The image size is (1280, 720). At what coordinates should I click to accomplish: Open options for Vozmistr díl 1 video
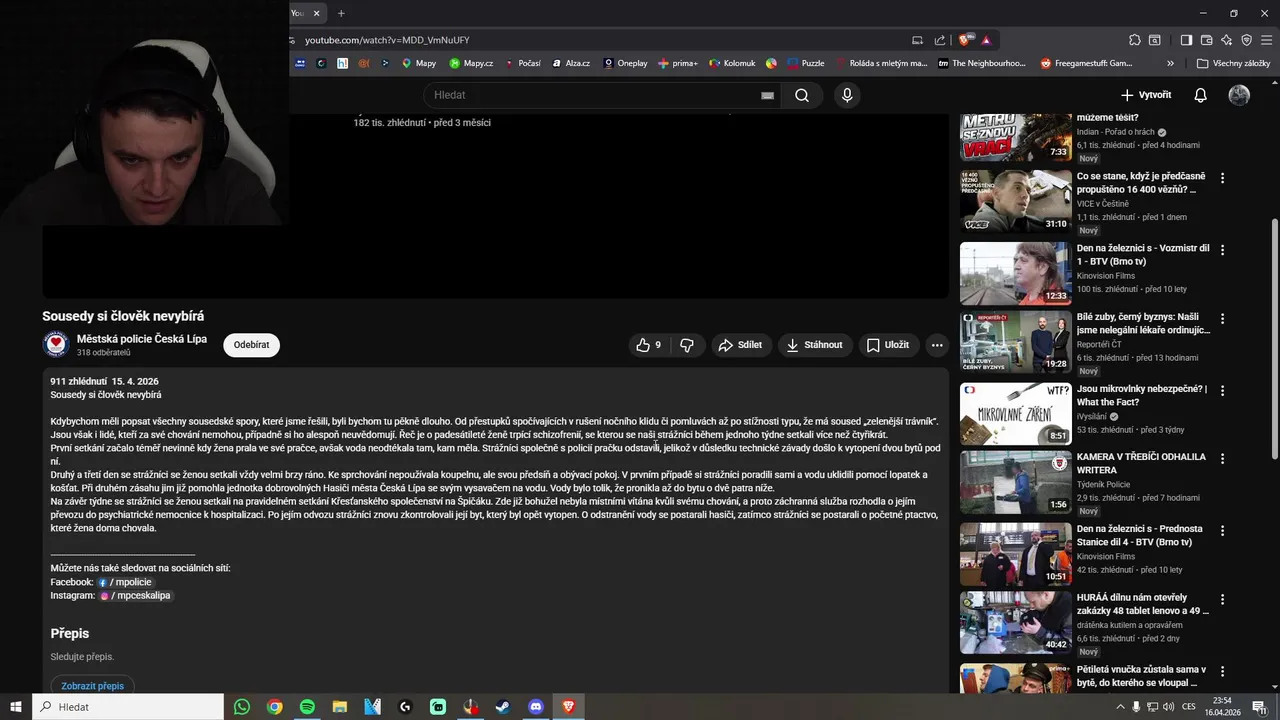(1222, 250)
